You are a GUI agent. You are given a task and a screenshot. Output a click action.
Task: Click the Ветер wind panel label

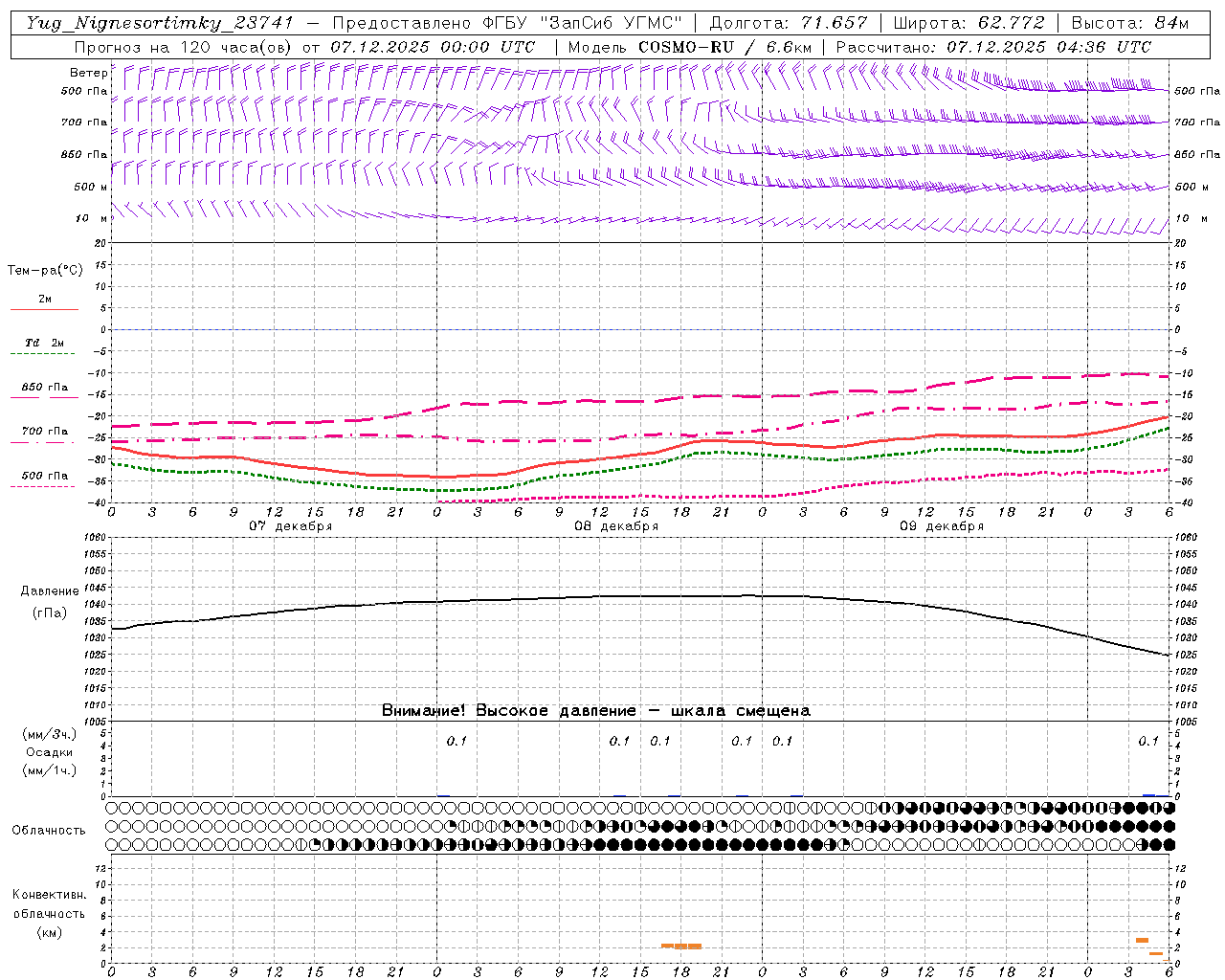[x=88, y=73]
